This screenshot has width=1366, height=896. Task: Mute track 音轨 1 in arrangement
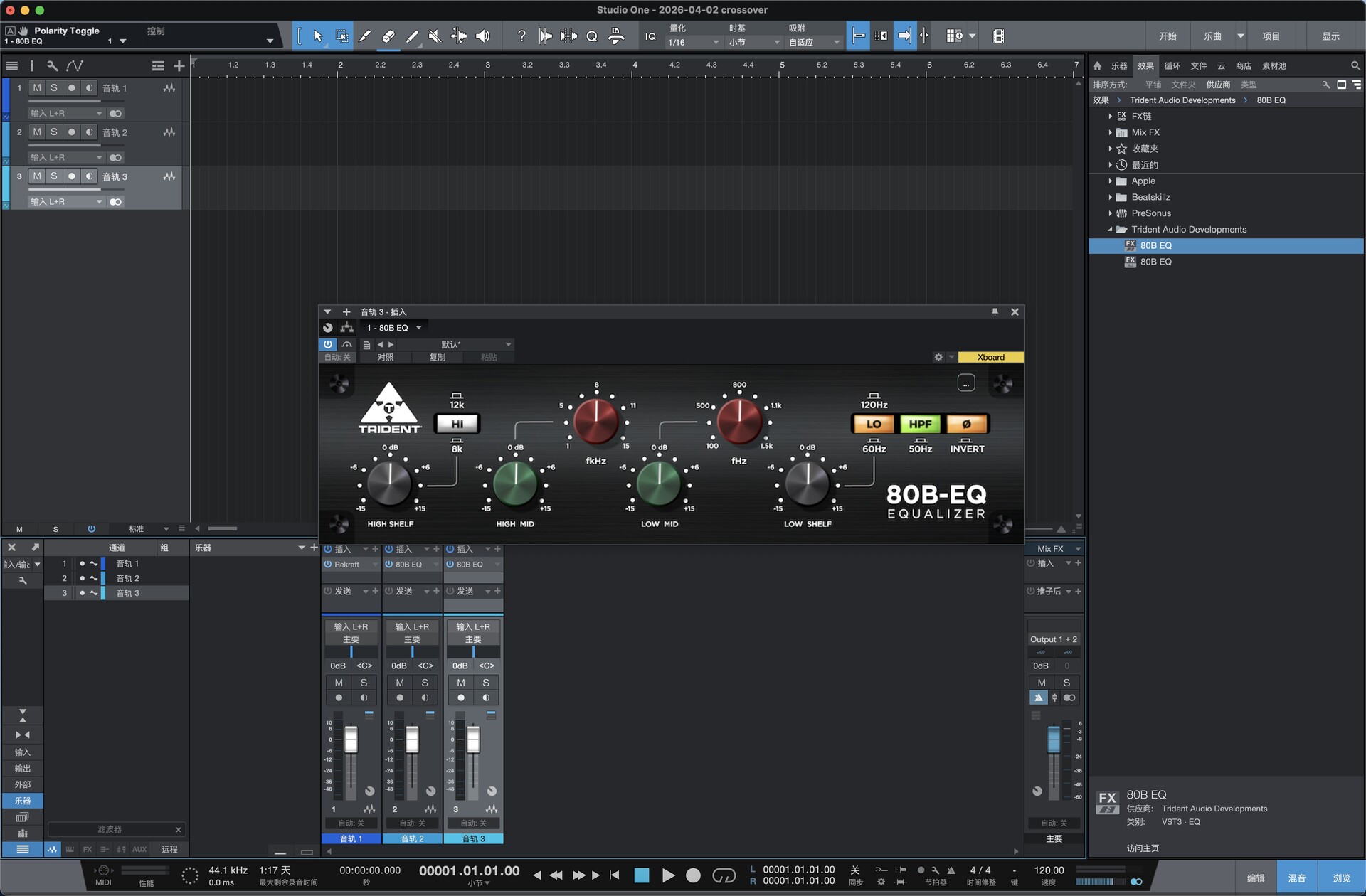click(x=36, y=87)
